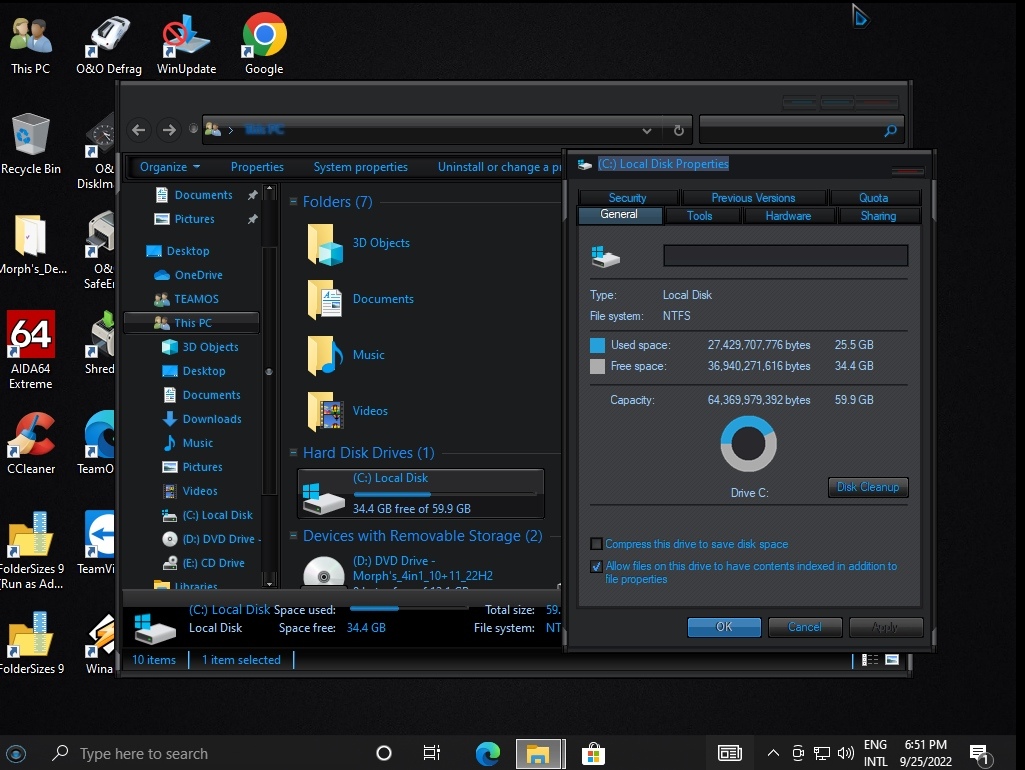
Task: Open Microsoft Edge from the taskbar
Action: pos(487,753)
